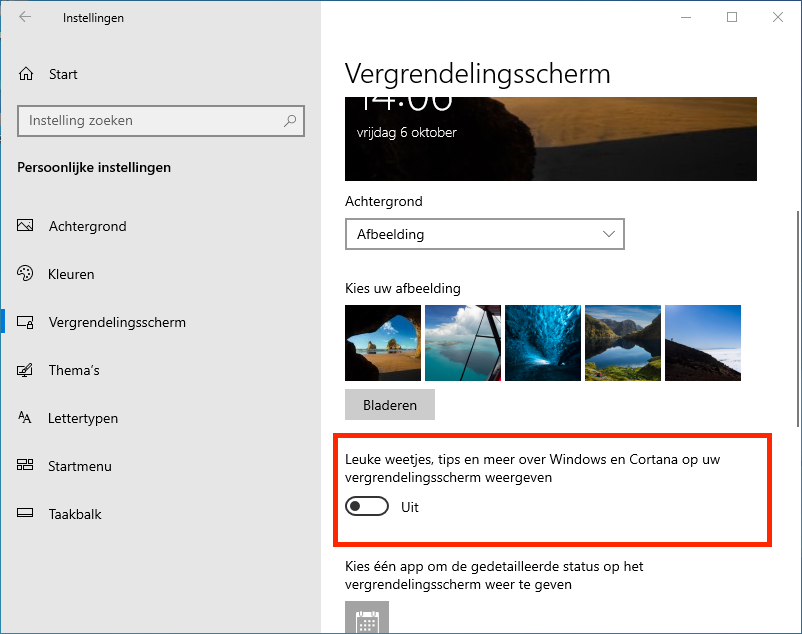Select the mountain lake reflection picture
The height and width of the screenshot is (634, 802).
point(623,343)
